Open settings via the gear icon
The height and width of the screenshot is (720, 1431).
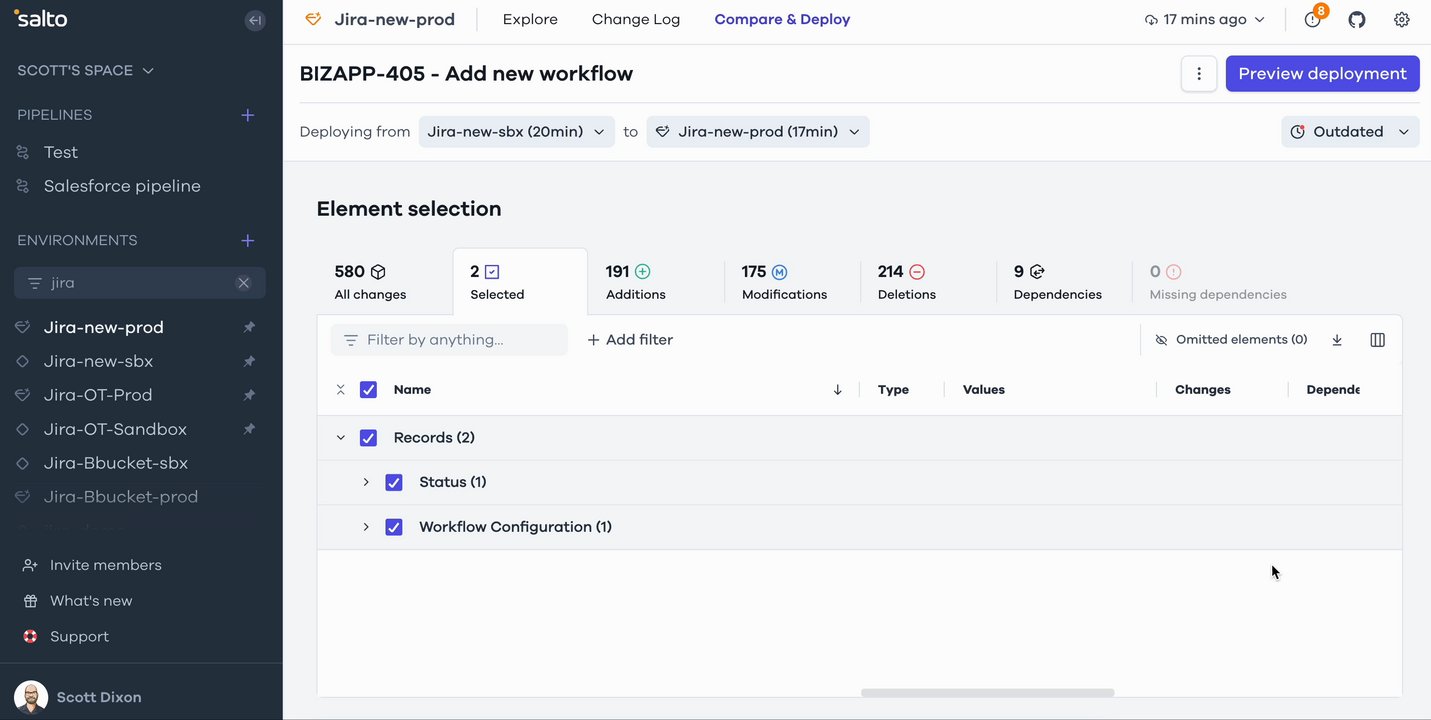(x=1402, y=20)
